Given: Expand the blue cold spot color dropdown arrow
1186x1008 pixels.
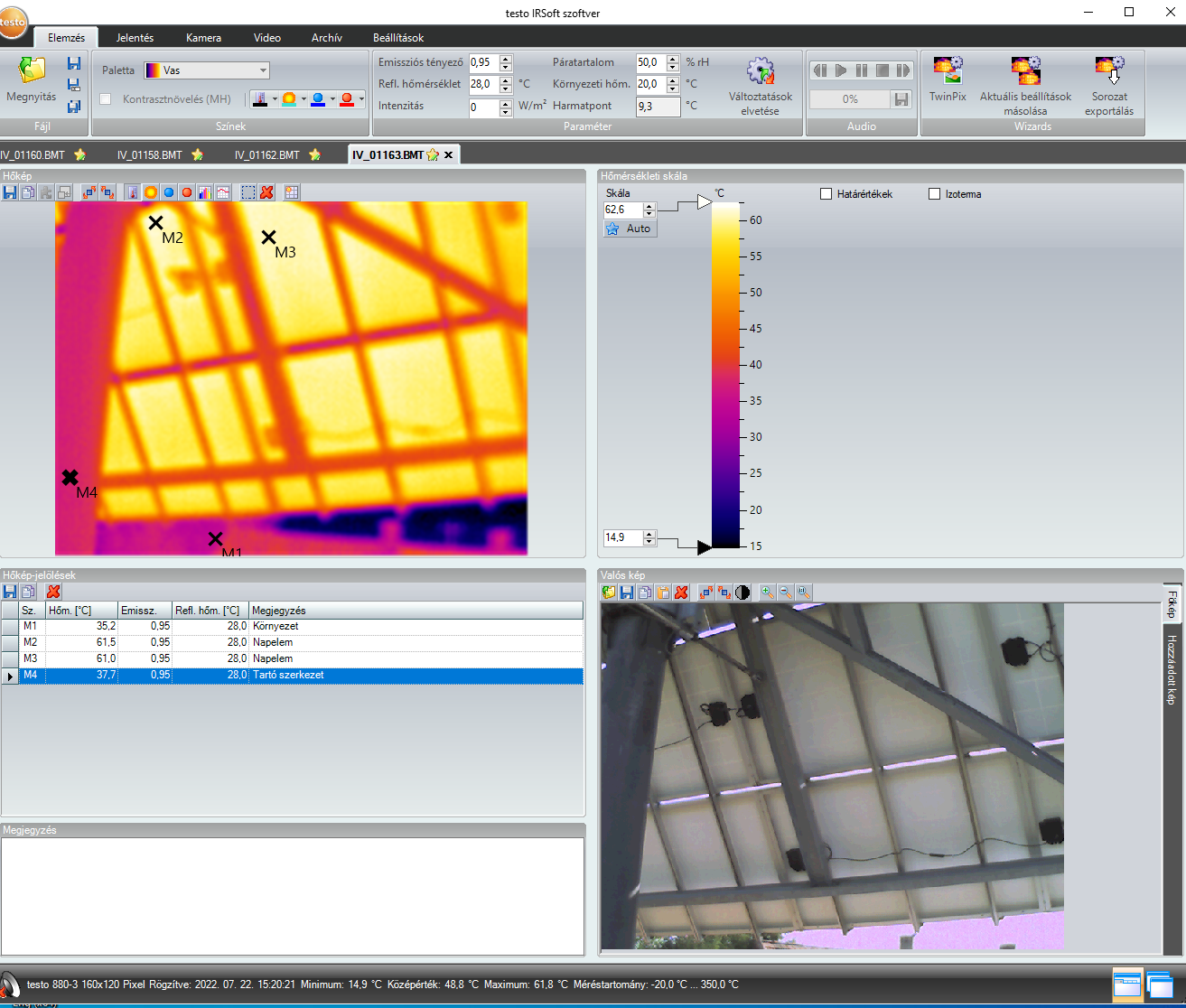Looking at the screenshot, I should 332,99.
